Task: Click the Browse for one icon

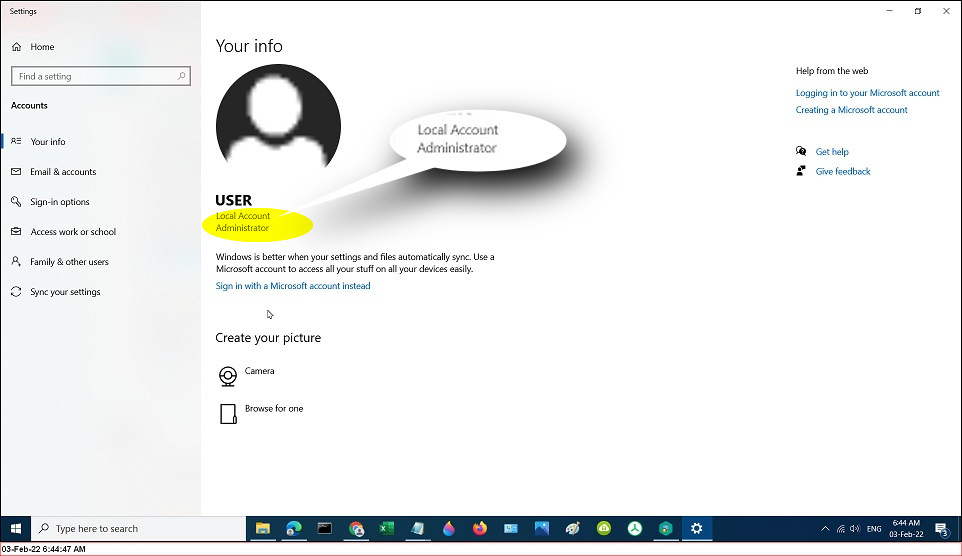Action: 228,414
